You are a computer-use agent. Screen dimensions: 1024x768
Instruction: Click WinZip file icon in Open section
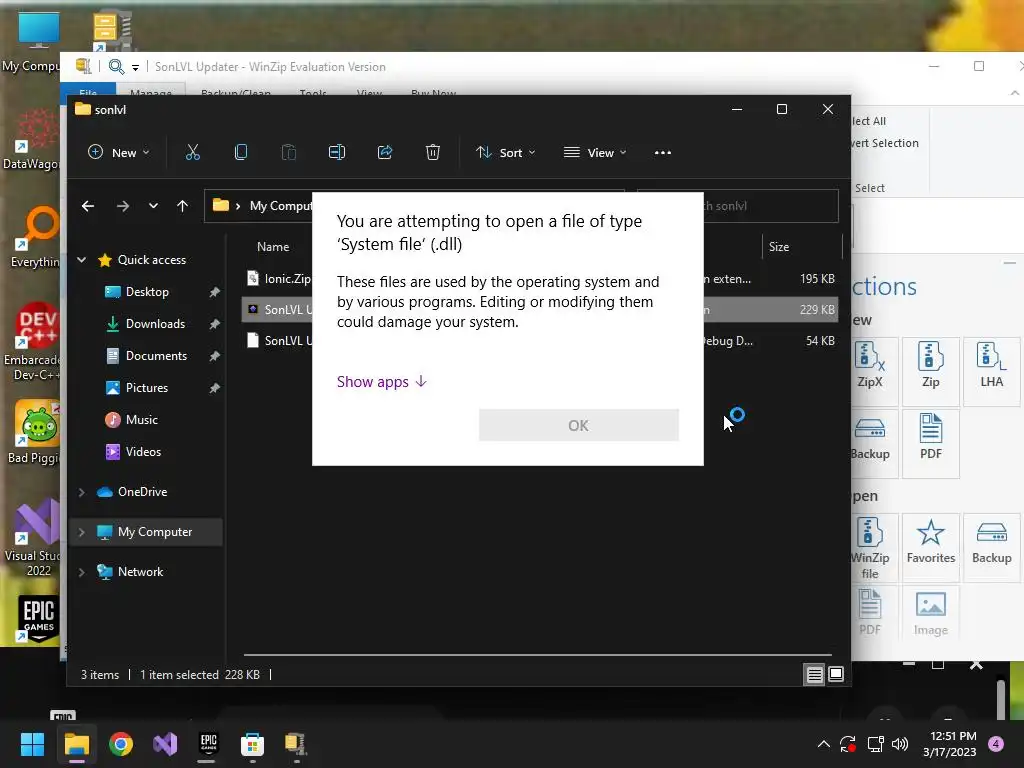coord(871,547)
